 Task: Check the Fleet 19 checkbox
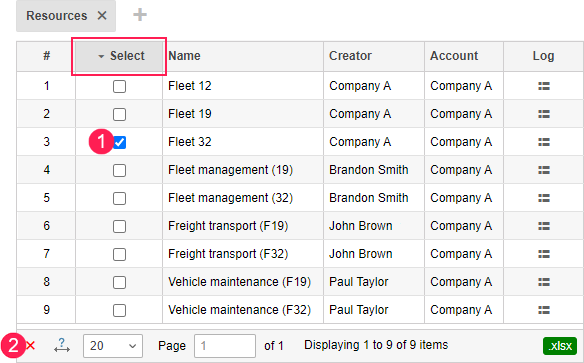120,114
